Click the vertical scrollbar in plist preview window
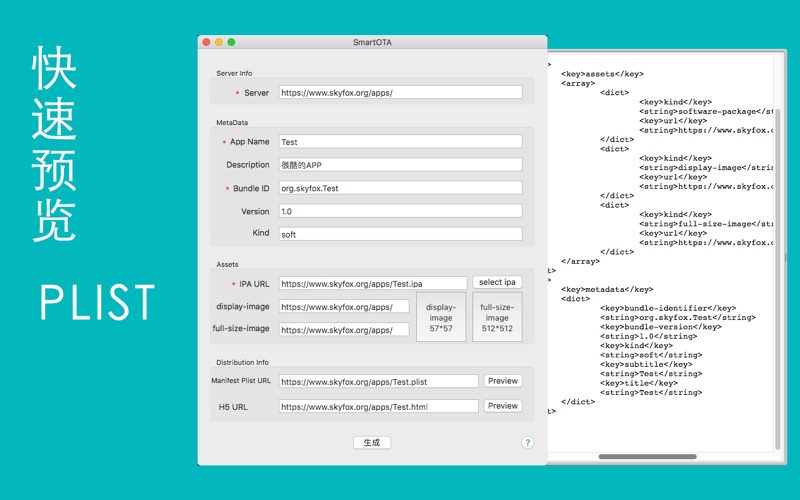Image resolution: width=800 pixels, height=500 pixels. point(778,278)
